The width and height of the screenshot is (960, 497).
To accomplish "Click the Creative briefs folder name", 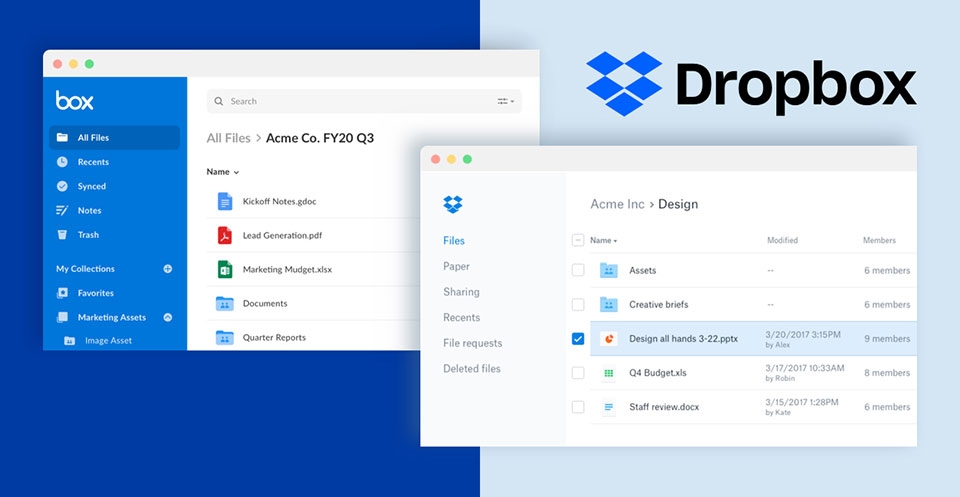I will click(658, 305).
